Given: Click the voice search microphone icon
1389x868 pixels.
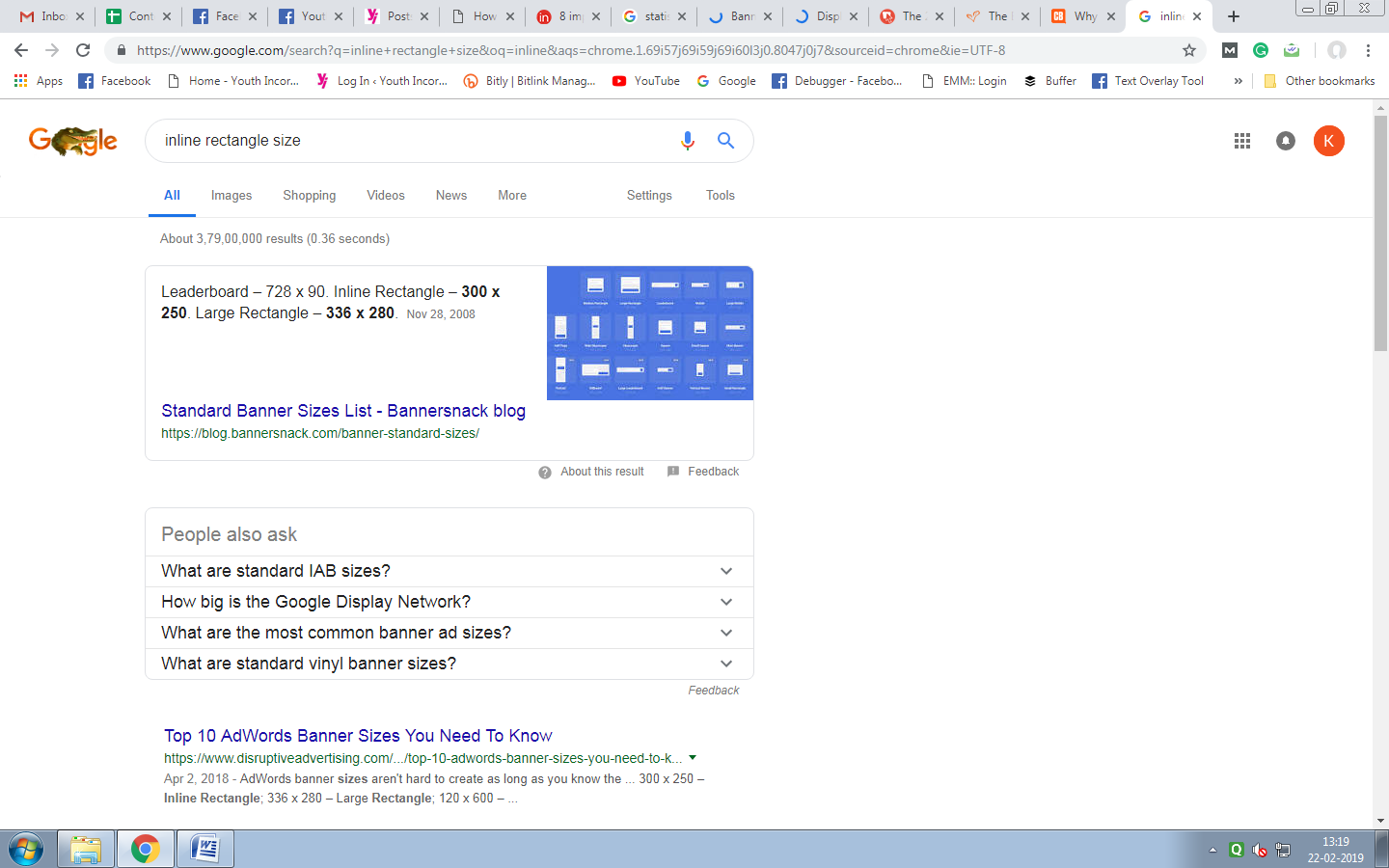Looking at the screenshot, I should (687, 141).
